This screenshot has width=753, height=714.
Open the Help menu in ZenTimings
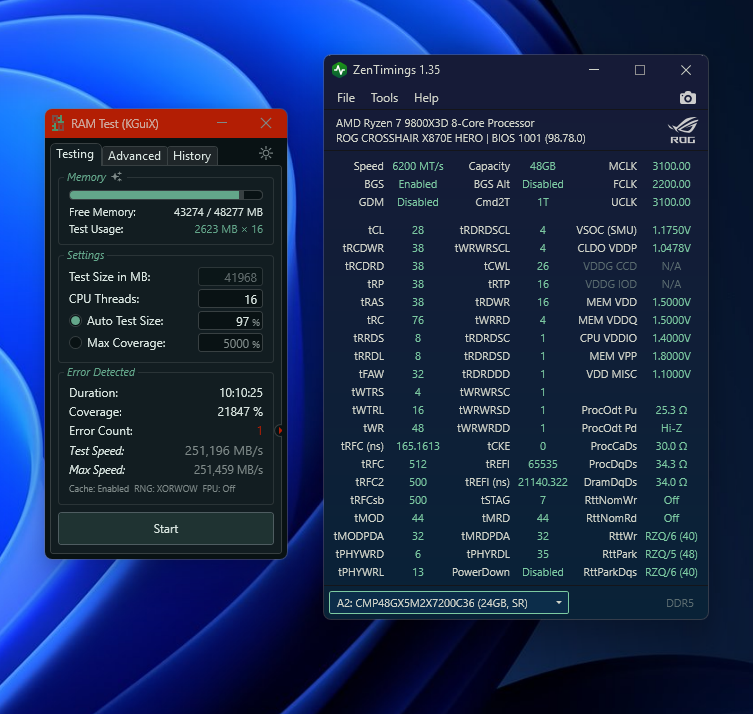tap(426, 98)
